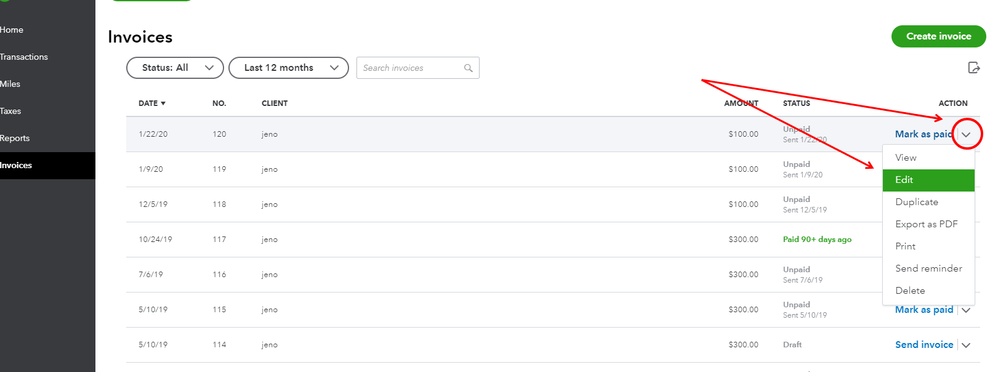Choose Send reminder menu entry

coord(929,269)
